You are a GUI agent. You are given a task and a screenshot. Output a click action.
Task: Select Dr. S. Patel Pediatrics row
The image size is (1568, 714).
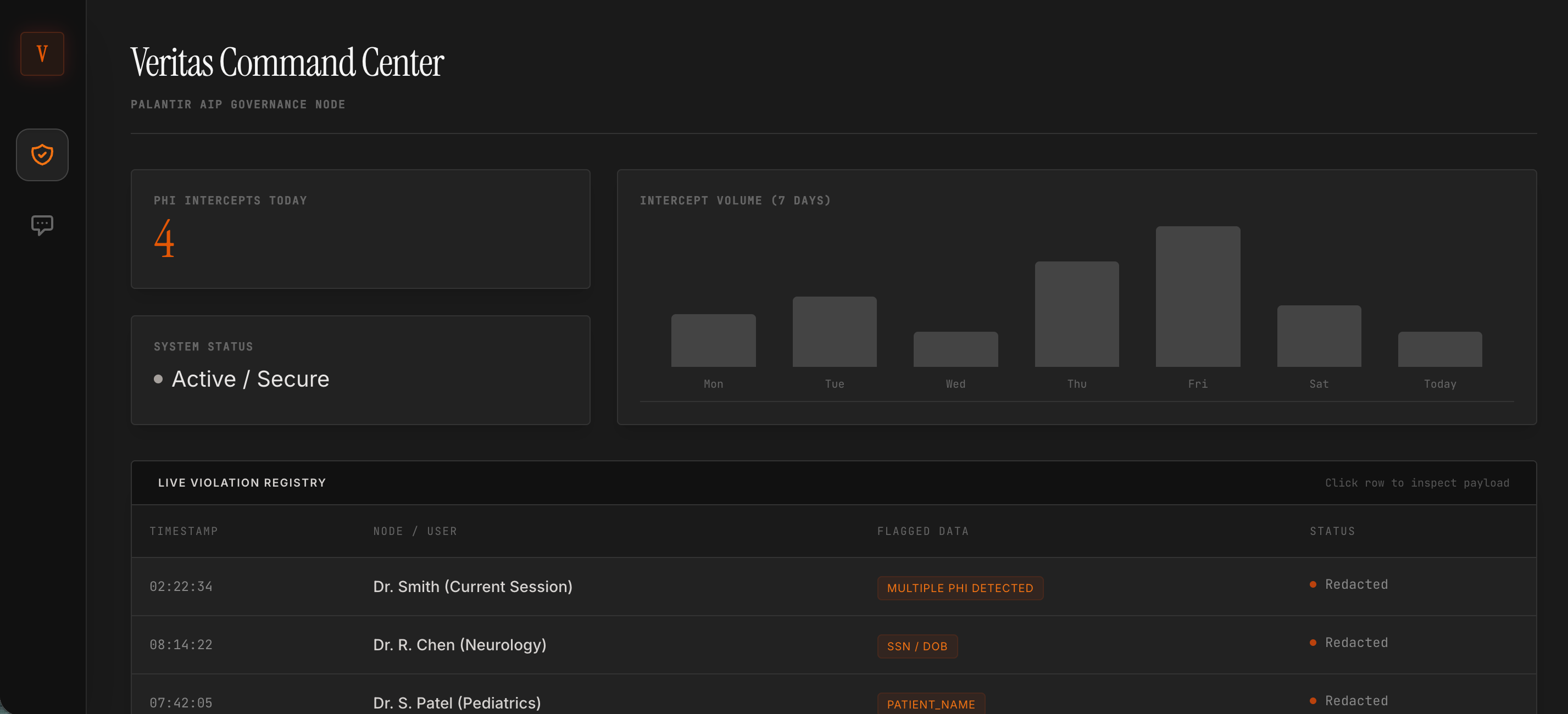click(457, 702)
